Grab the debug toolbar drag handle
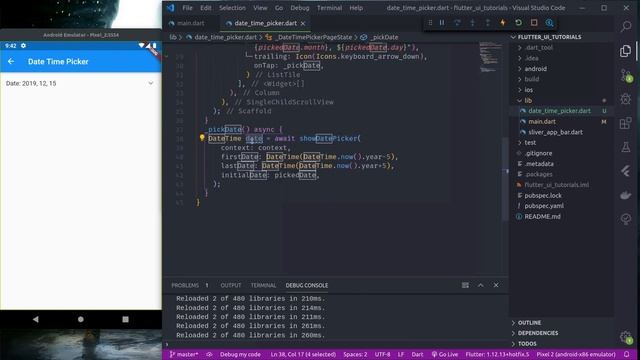Screen dimensions: 640x360 click(x=430, y=23)
